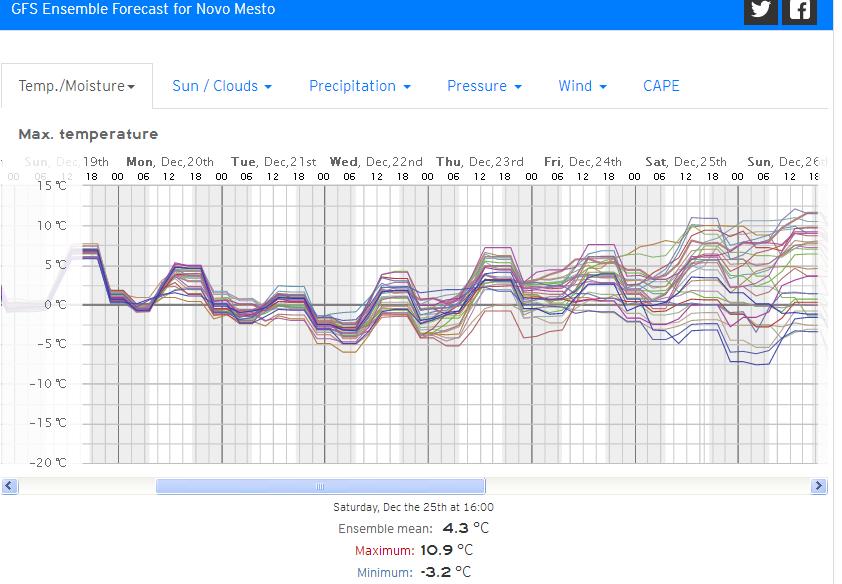Open the Wind tab menu
The image size is (842, 584).
pyautogui.click(x=582, y=86)
